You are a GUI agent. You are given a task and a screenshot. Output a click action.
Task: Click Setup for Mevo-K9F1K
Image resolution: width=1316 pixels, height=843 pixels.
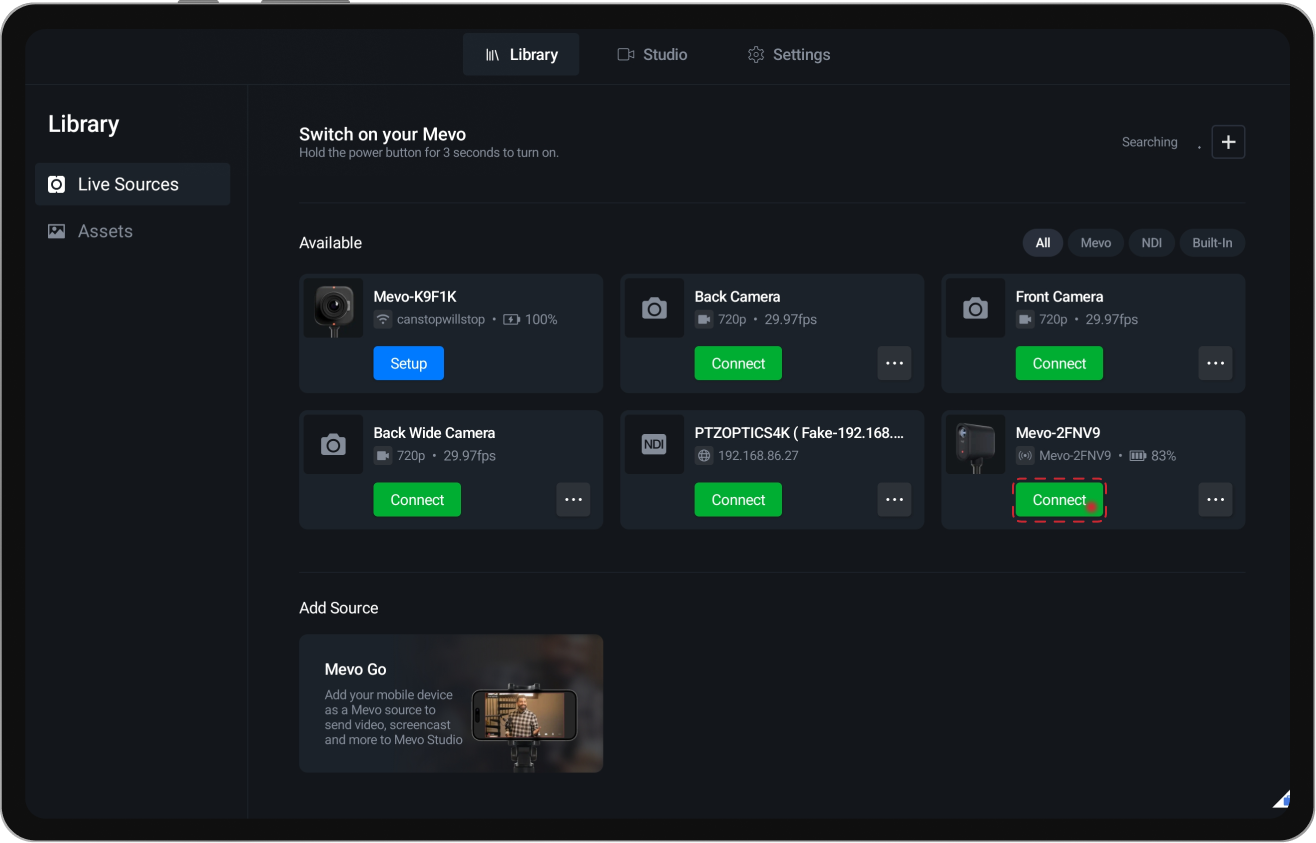pyautogui.click(x=409, y=363)
